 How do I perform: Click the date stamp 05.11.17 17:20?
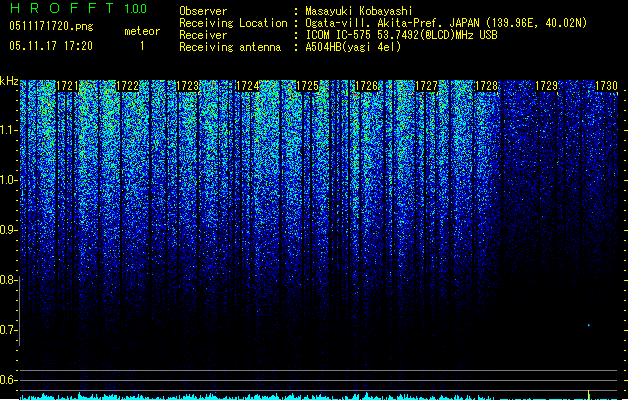[x=51, y=46]
